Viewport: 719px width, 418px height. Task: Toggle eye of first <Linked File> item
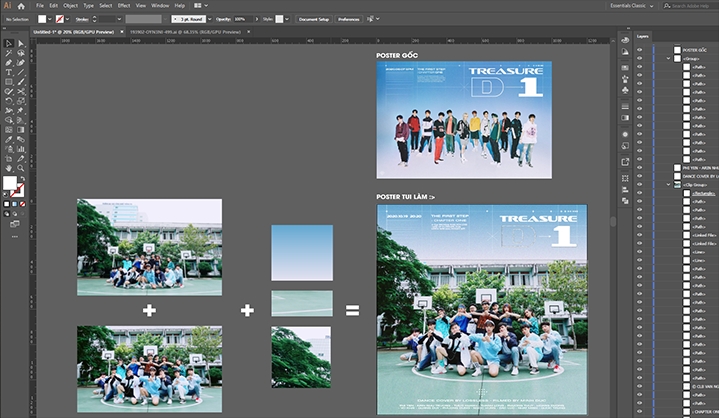pyautogui.click(x=640, y=235)
